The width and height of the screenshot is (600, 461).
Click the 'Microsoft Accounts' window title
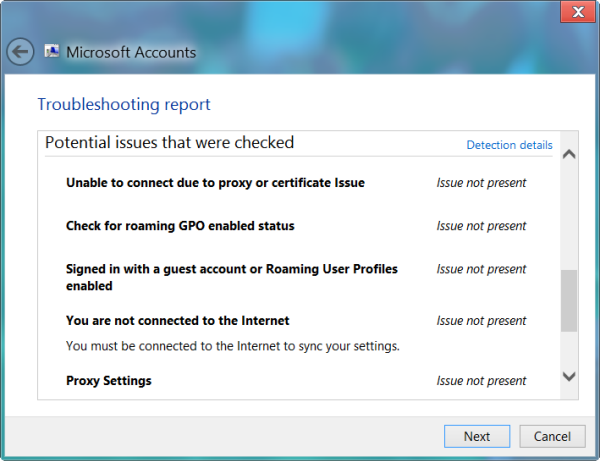[x=131, y=52]
